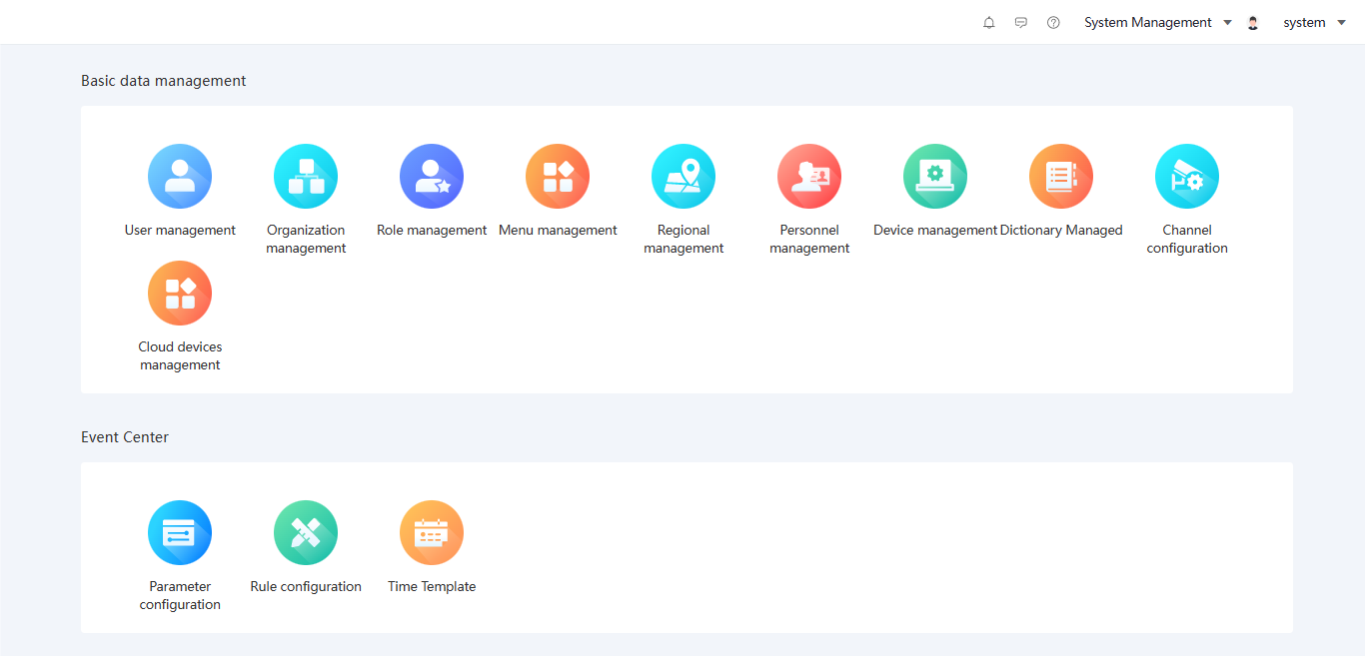1365x656 pixels.
Task: Click the User management label
Action: tap(180, 230)
